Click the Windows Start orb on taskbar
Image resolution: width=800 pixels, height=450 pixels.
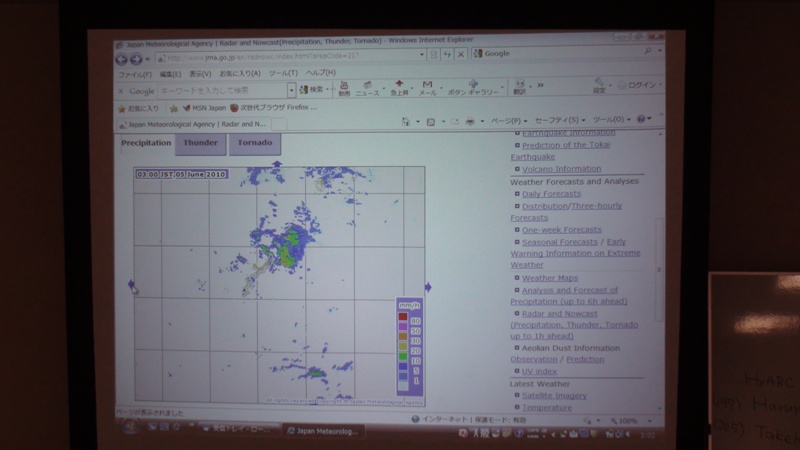(x=130, y=427)
